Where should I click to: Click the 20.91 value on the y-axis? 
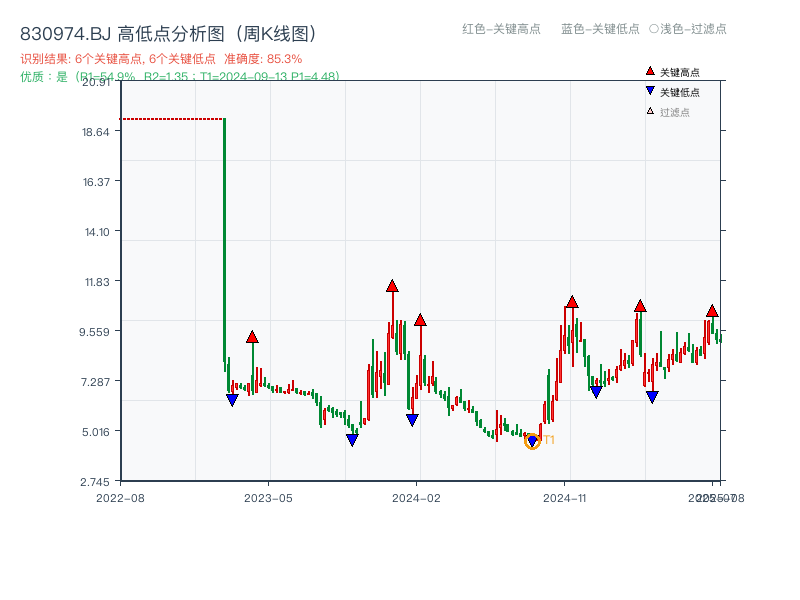pos(97,85)
